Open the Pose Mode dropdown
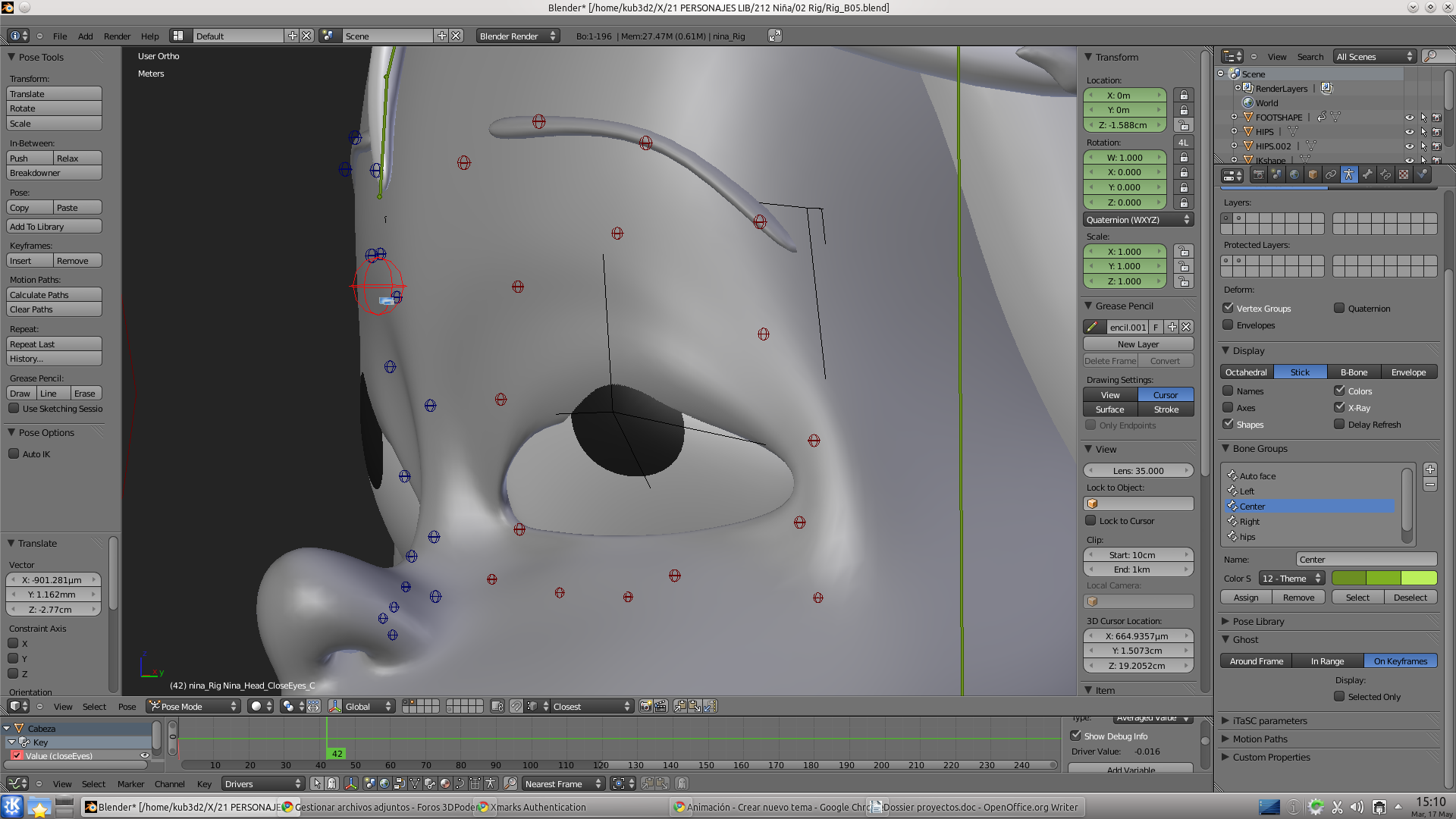 click(x=193, y=706)
